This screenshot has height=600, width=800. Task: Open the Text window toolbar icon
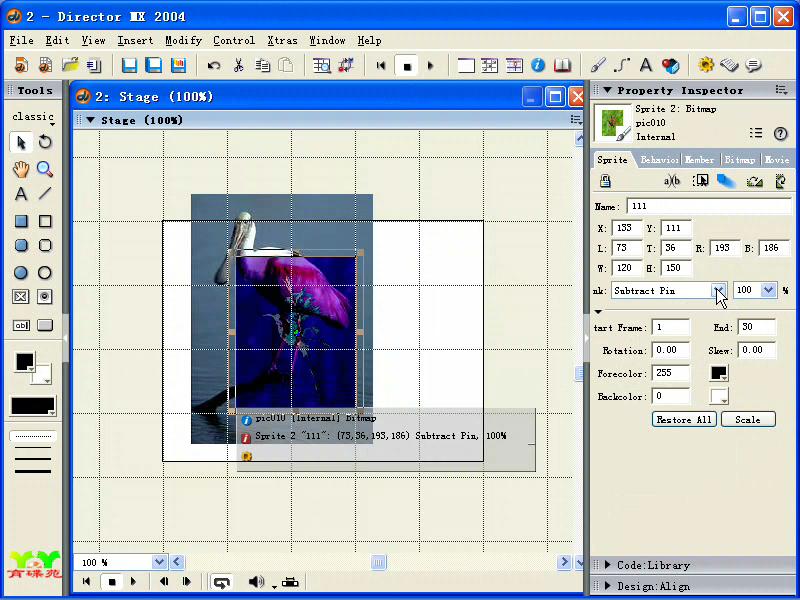(646, 65)
